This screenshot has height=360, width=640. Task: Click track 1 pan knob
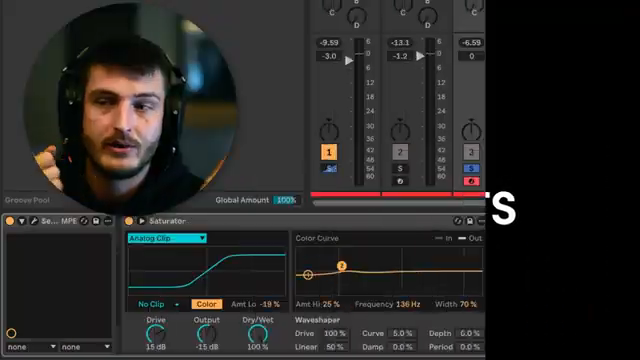pyautogui.click(x=329, y=131)
